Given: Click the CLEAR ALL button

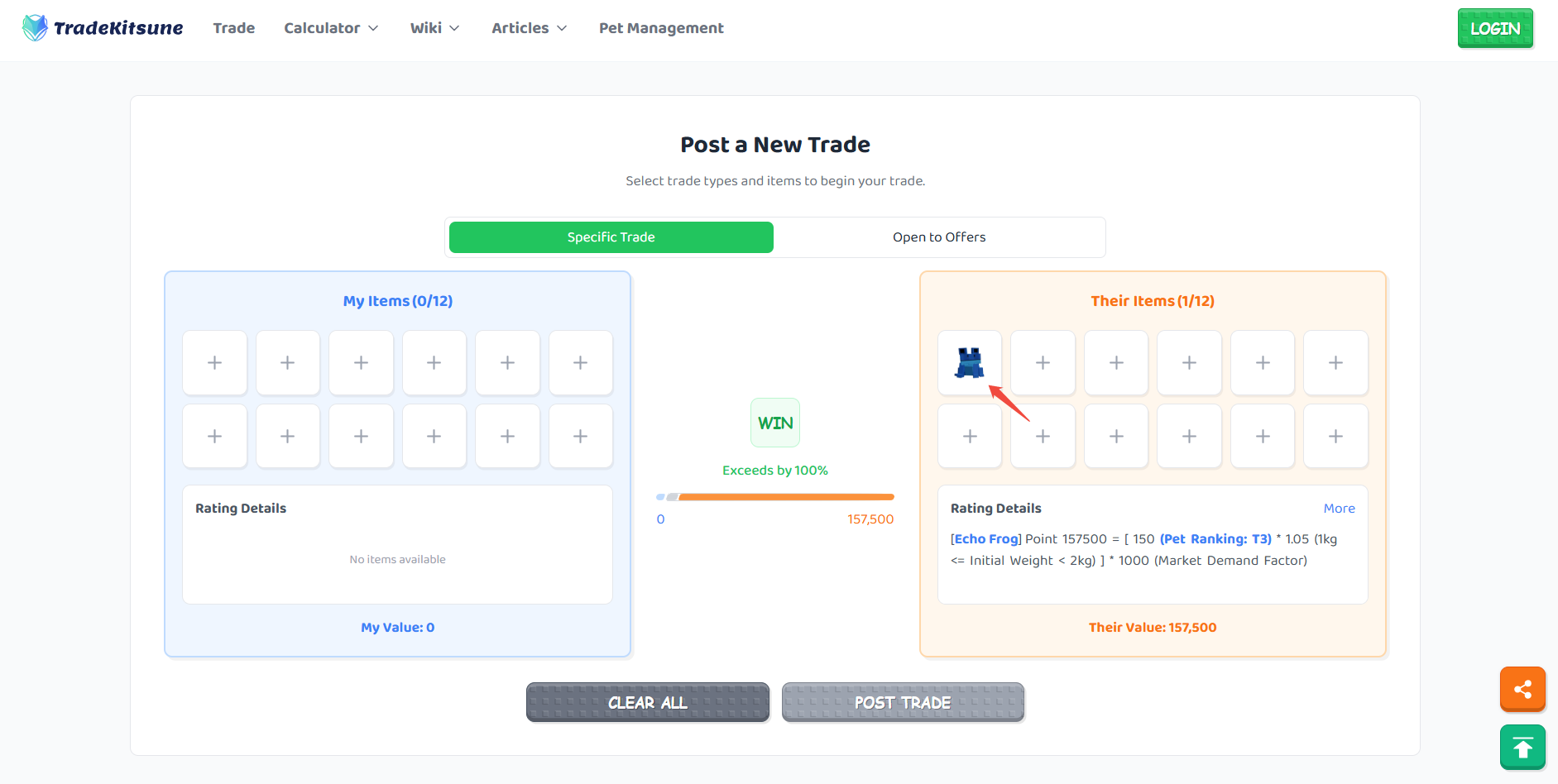Looking at the screenshot, I should pyautogui.click(x=648, y=702).
